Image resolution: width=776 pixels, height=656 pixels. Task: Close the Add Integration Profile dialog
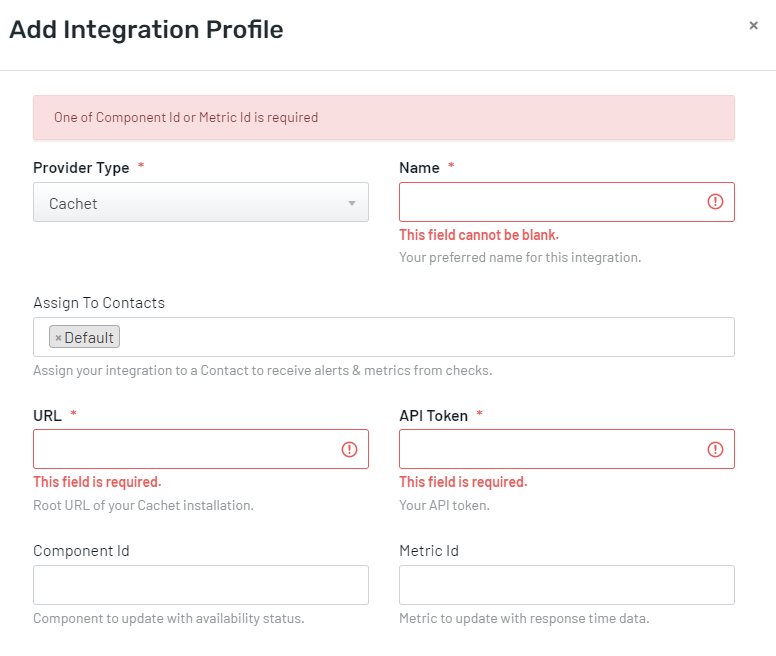click(753, 26)
